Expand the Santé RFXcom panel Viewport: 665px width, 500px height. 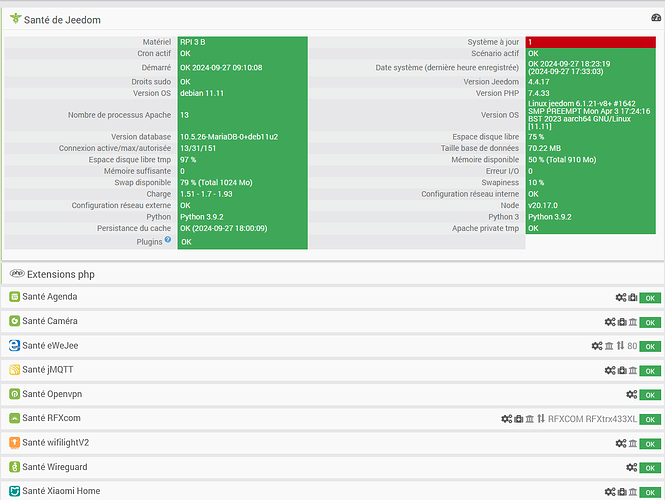pyautogui.click(x=51, y=418)
